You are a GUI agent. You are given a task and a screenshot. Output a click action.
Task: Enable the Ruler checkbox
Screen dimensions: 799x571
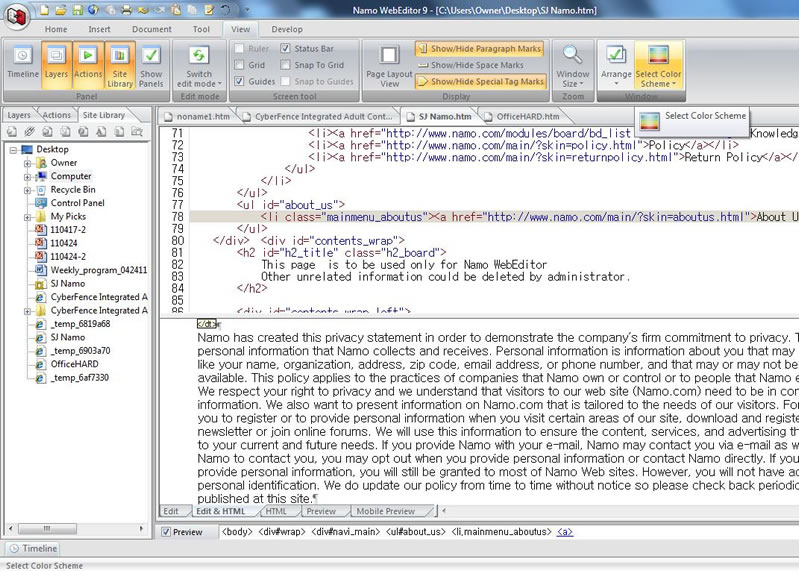pyautogui.click(x=239, y=48)
